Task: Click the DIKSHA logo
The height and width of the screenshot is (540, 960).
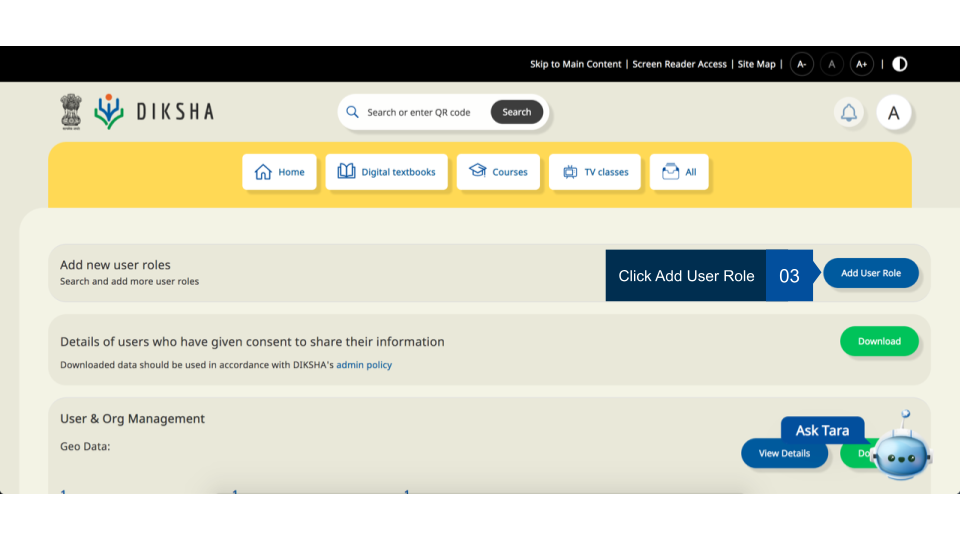Action: click(x=155, y=112)
